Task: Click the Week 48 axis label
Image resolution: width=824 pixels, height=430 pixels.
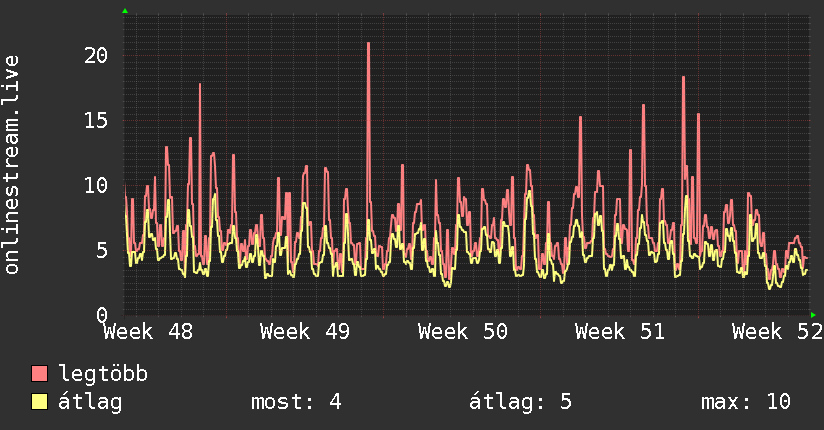Action: tap(148, 332)
